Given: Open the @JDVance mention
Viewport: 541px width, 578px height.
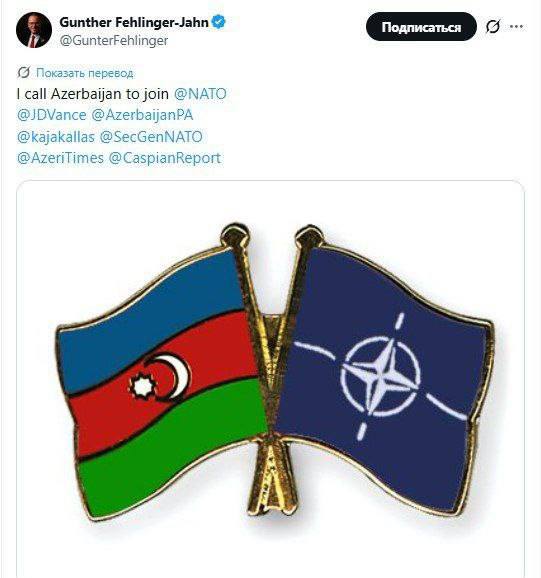Looking at the screenshot, I should click(52, 115).
